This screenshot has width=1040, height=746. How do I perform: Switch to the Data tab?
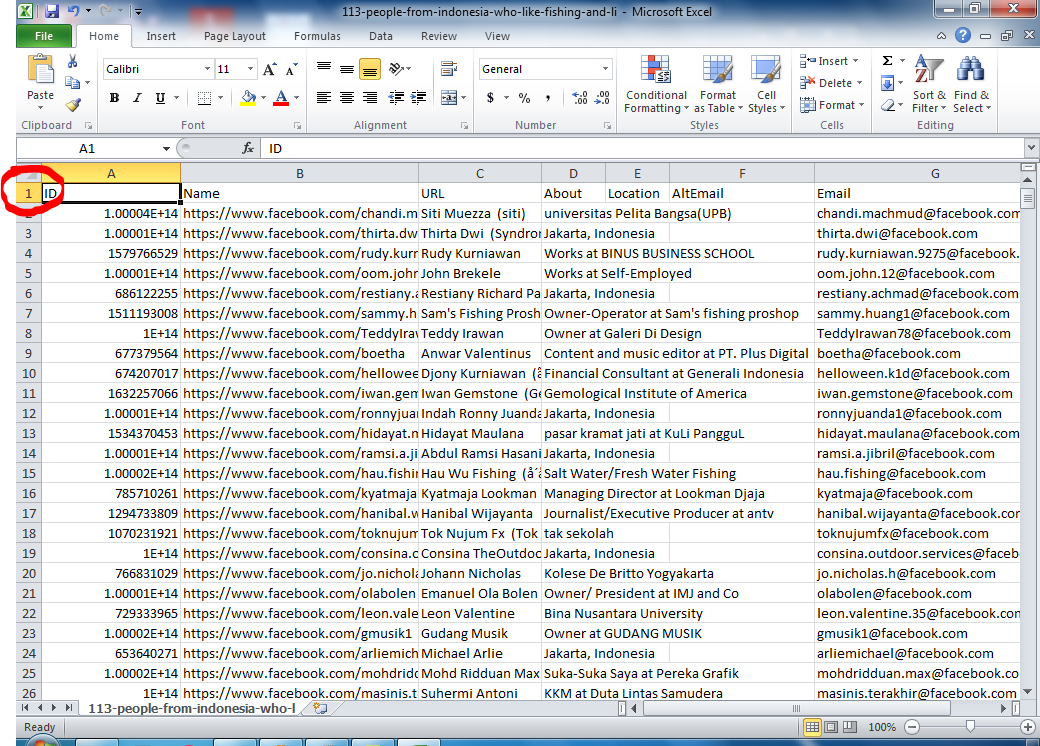point(381,36)
